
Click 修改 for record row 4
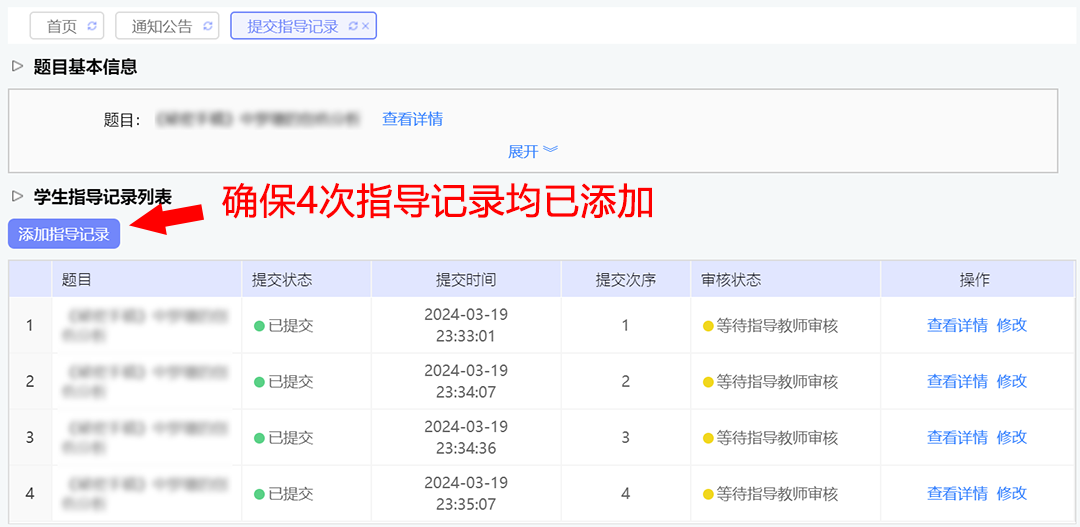tap(1011, 493)
